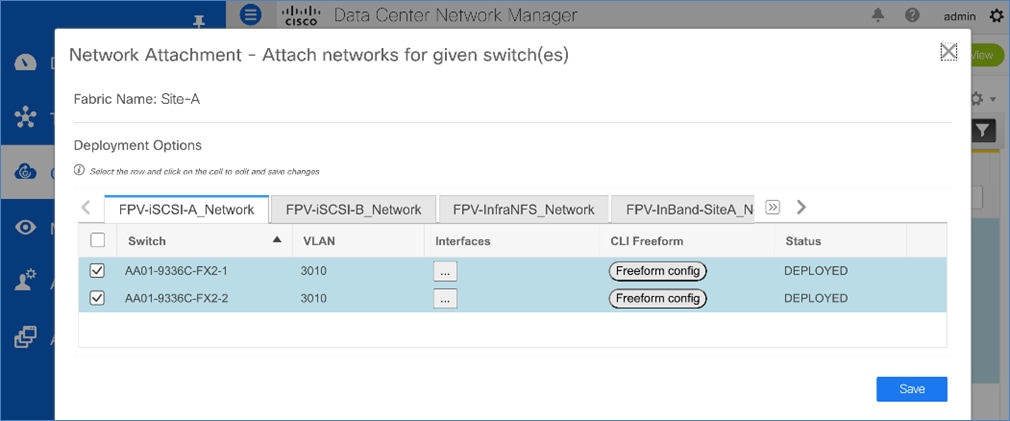Close the Network Attachment dialog
This screenshot has width=1010, height=421.
(x=948, y=51)
